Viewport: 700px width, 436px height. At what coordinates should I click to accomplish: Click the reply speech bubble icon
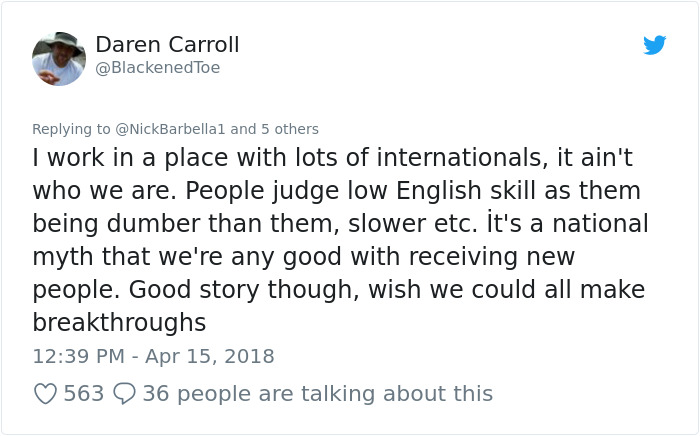[124, 394]
